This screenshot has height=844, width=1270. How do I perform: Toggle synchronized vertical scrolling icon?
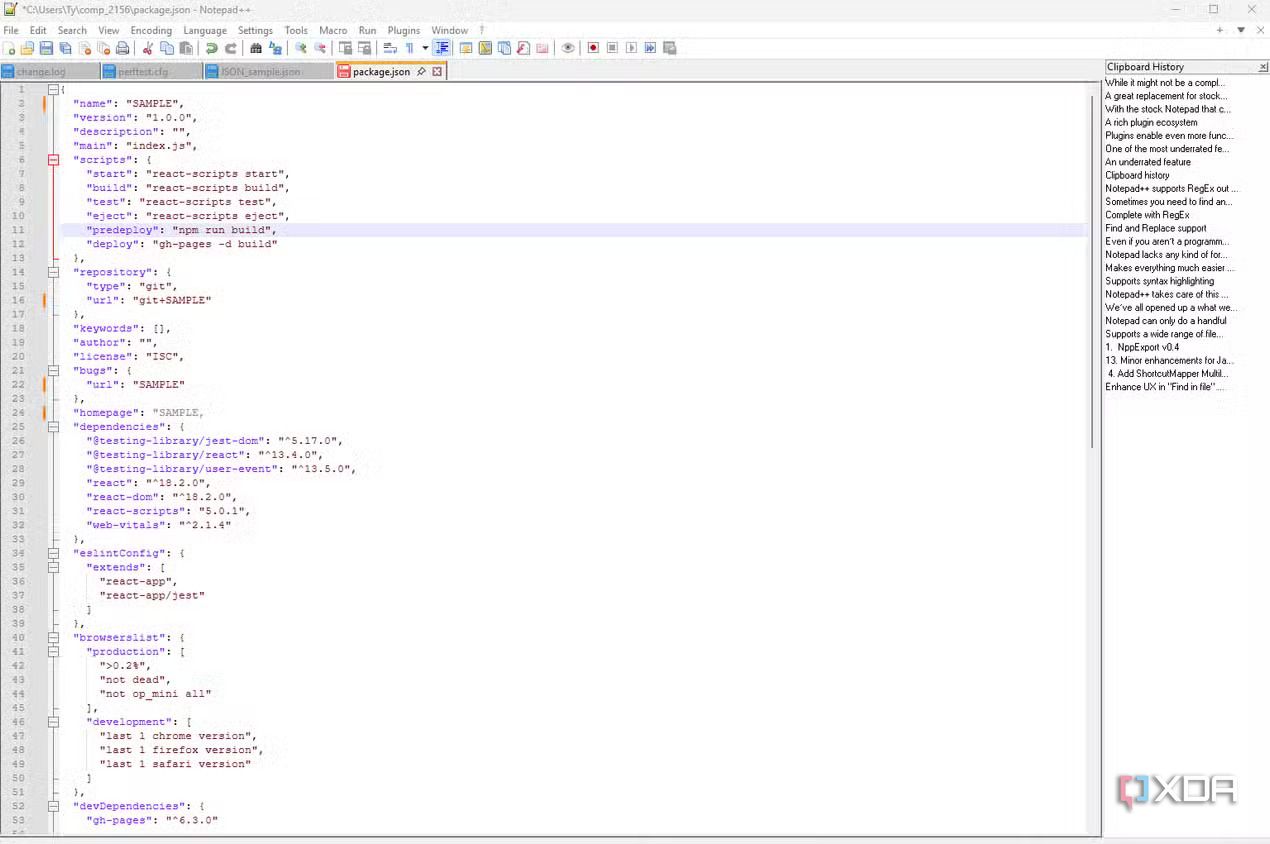[x=345, y=48]
